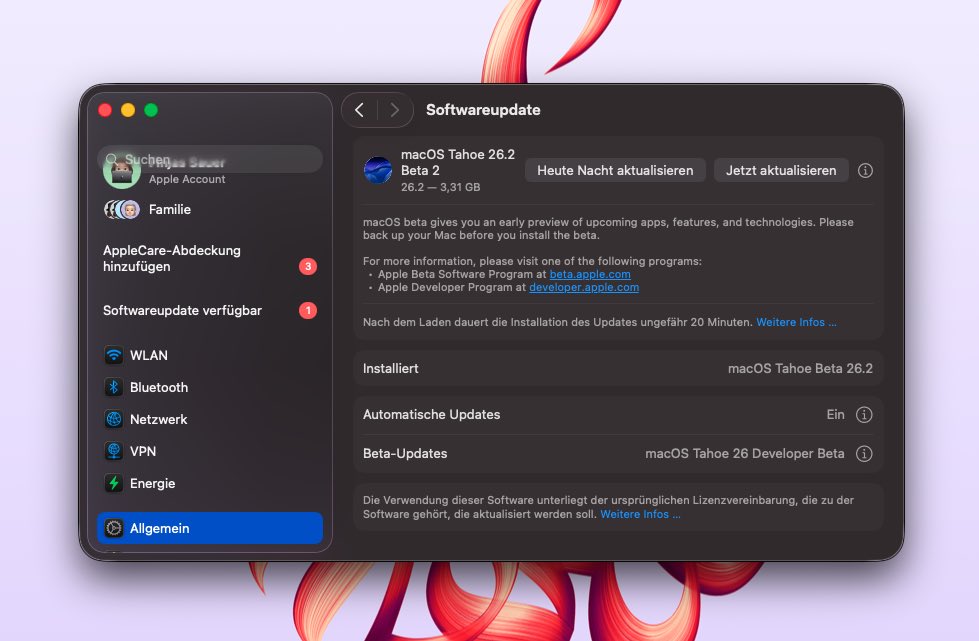Image resolution: width=979 pixels, height=641 pixels.
Task: Click badge 3 beside AppleCare-Abdeckung
Action: point(308,267)
